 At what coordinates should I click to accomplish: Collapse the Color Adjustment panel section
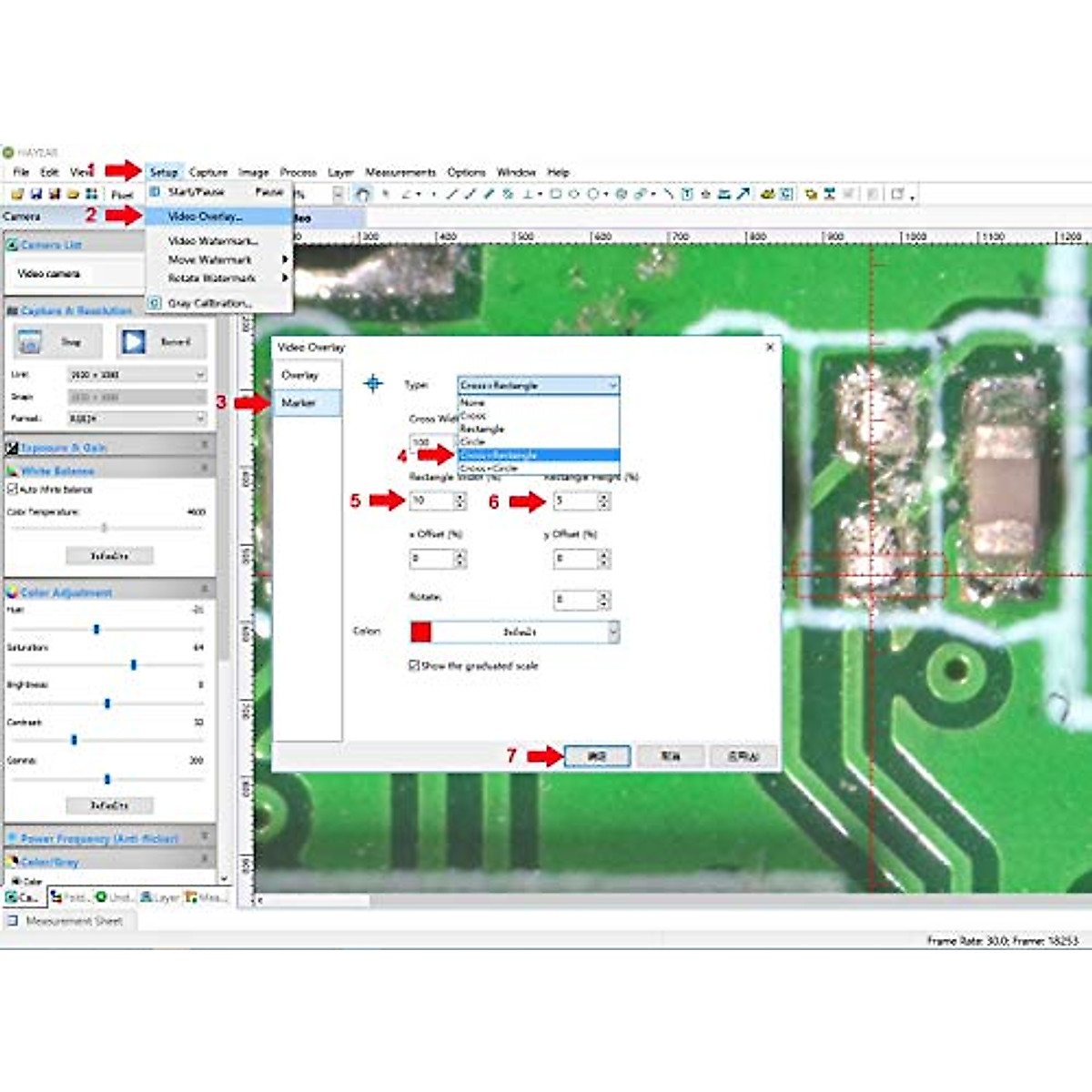205,591
